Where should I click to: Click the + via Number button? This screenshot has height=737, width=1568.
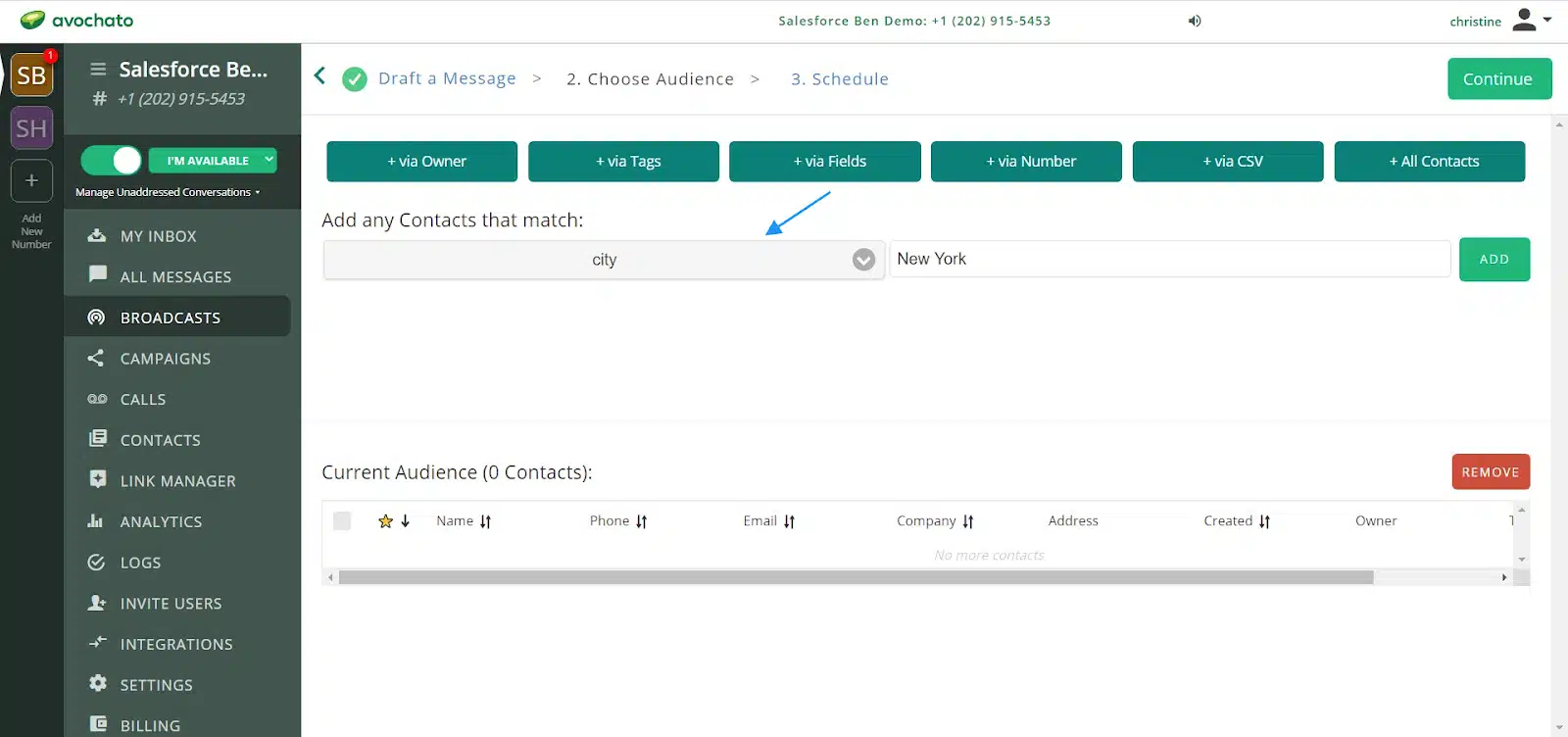(x=1026, y=162)
